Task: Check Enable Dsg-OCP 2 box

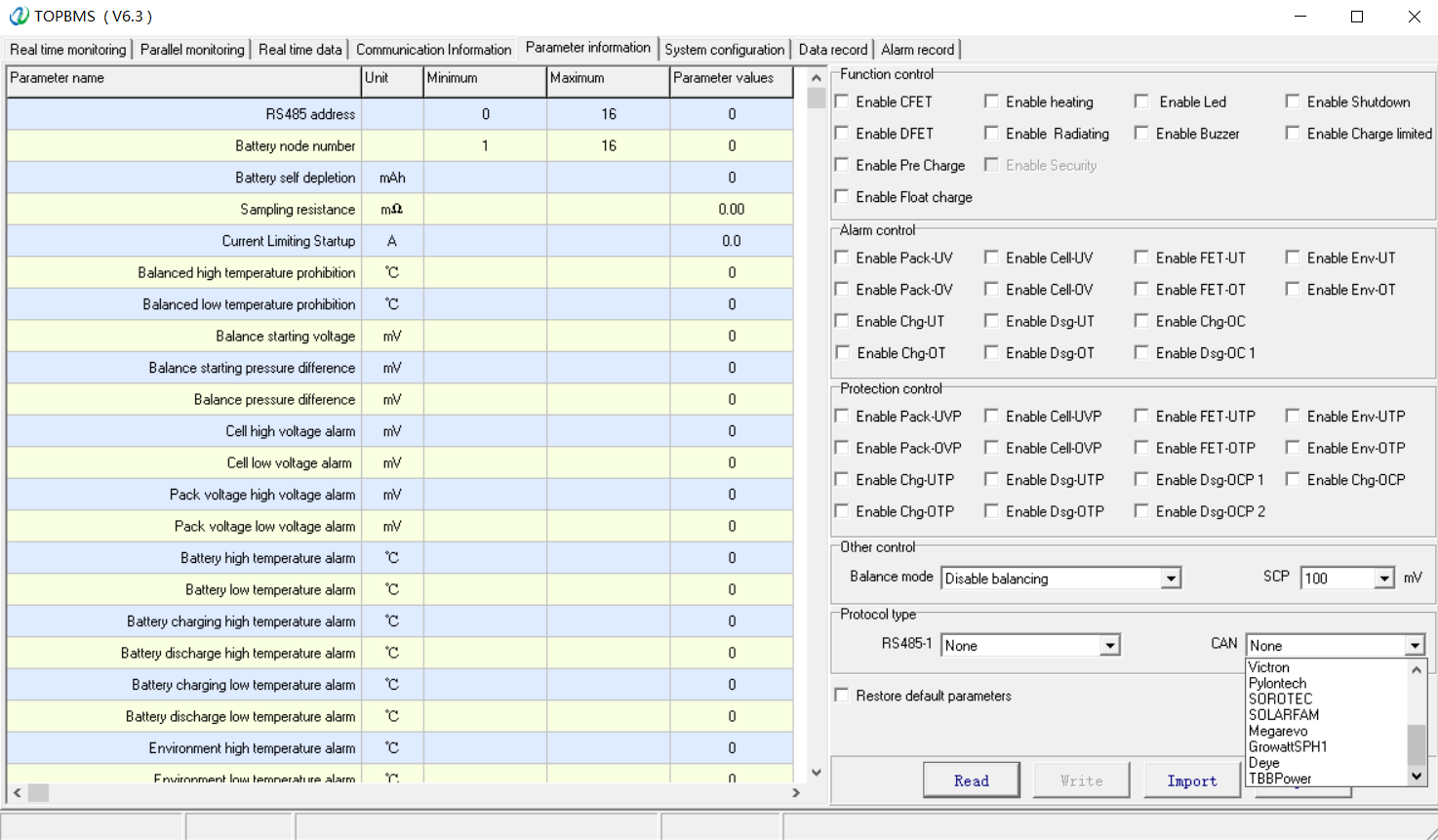Action: click(x=1142, y=511)
